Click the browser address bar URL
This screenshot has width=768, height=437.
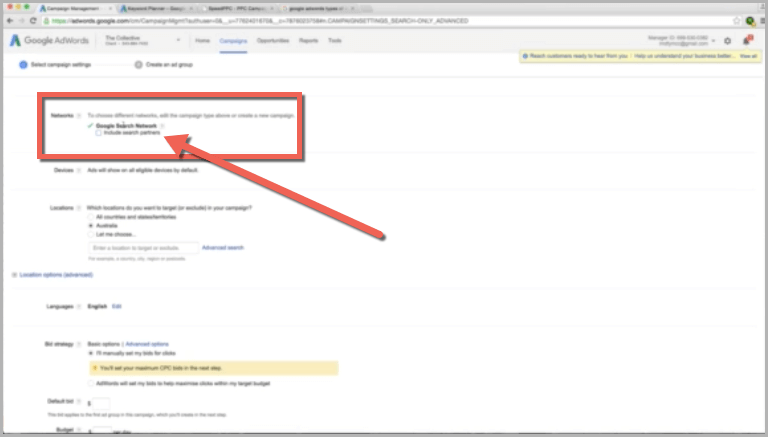click(260, 21)
